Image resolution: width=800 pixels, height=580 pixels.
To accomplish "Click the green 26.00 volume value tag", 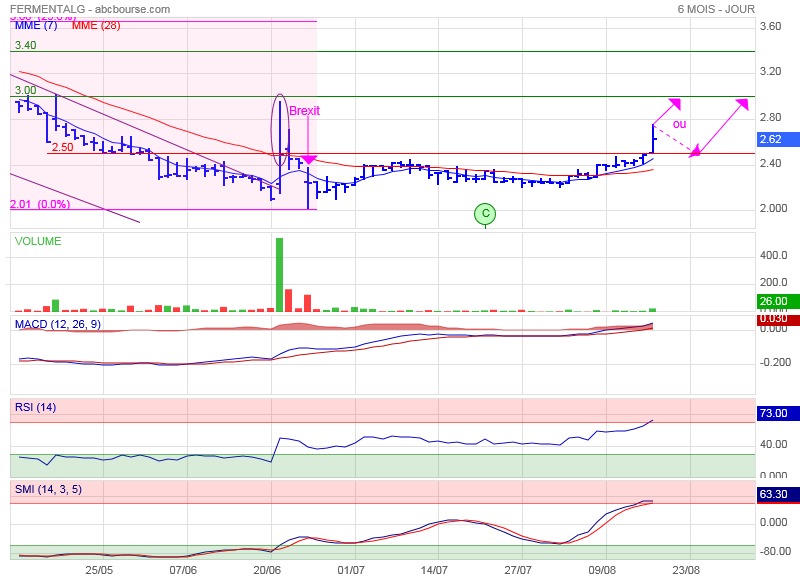I will click(771, 301).
